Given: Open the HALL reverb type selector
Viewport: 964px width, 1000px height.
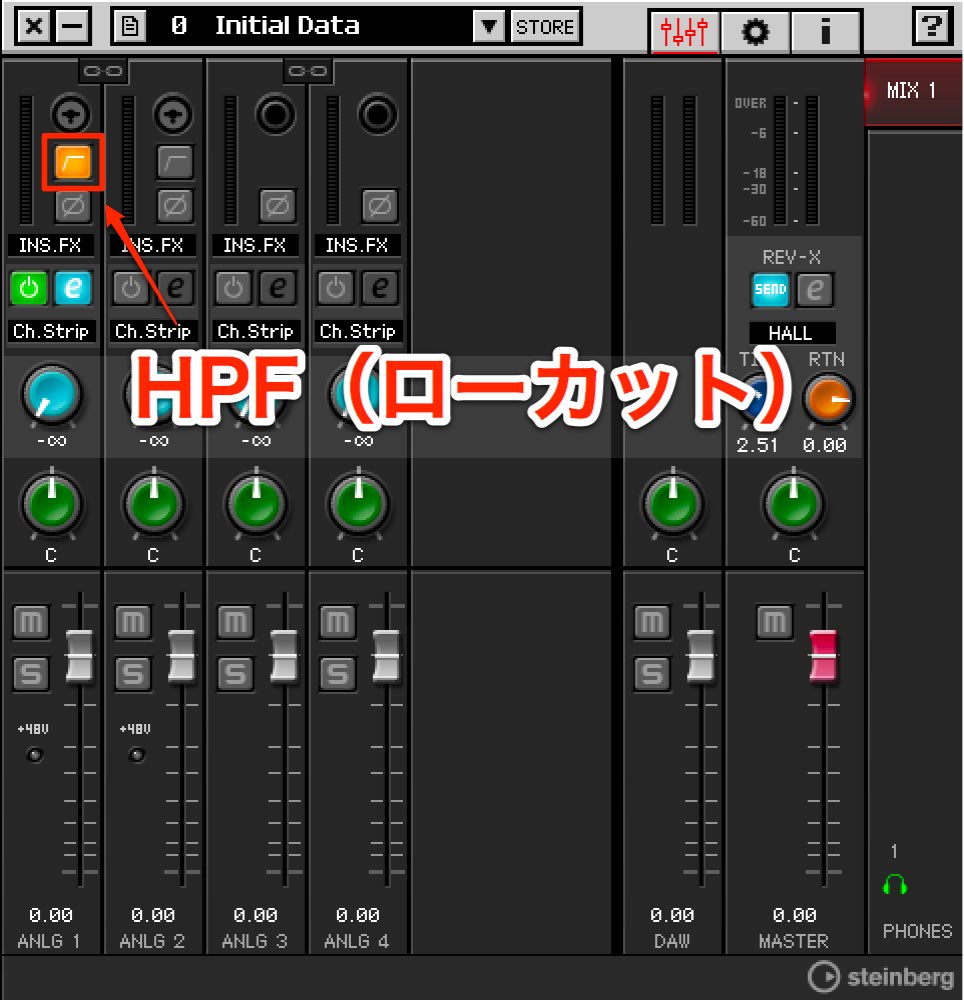Looking at the screenshot, I should pyautogui.click(x=791, y=333).
